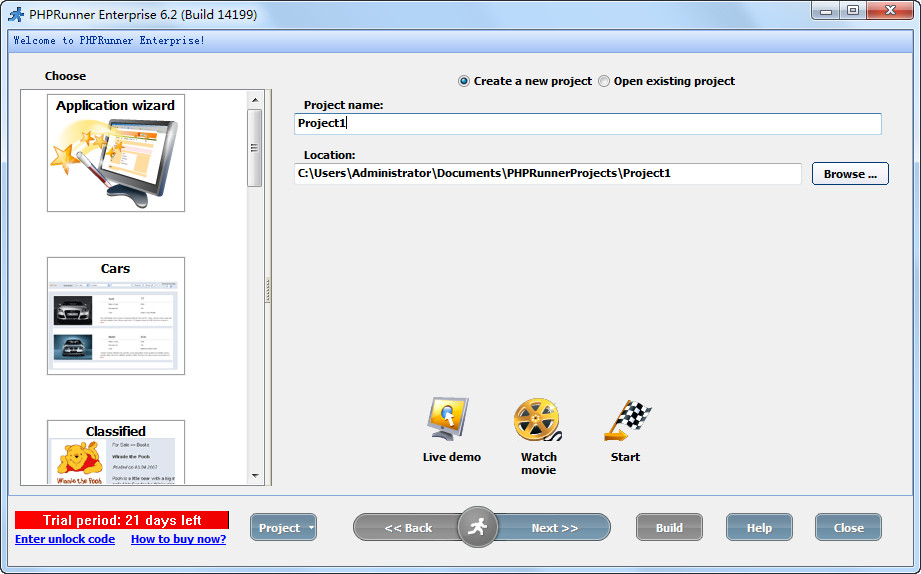Click the Start label text
This screenshot has width=921, height=574.
pos(625,457)
